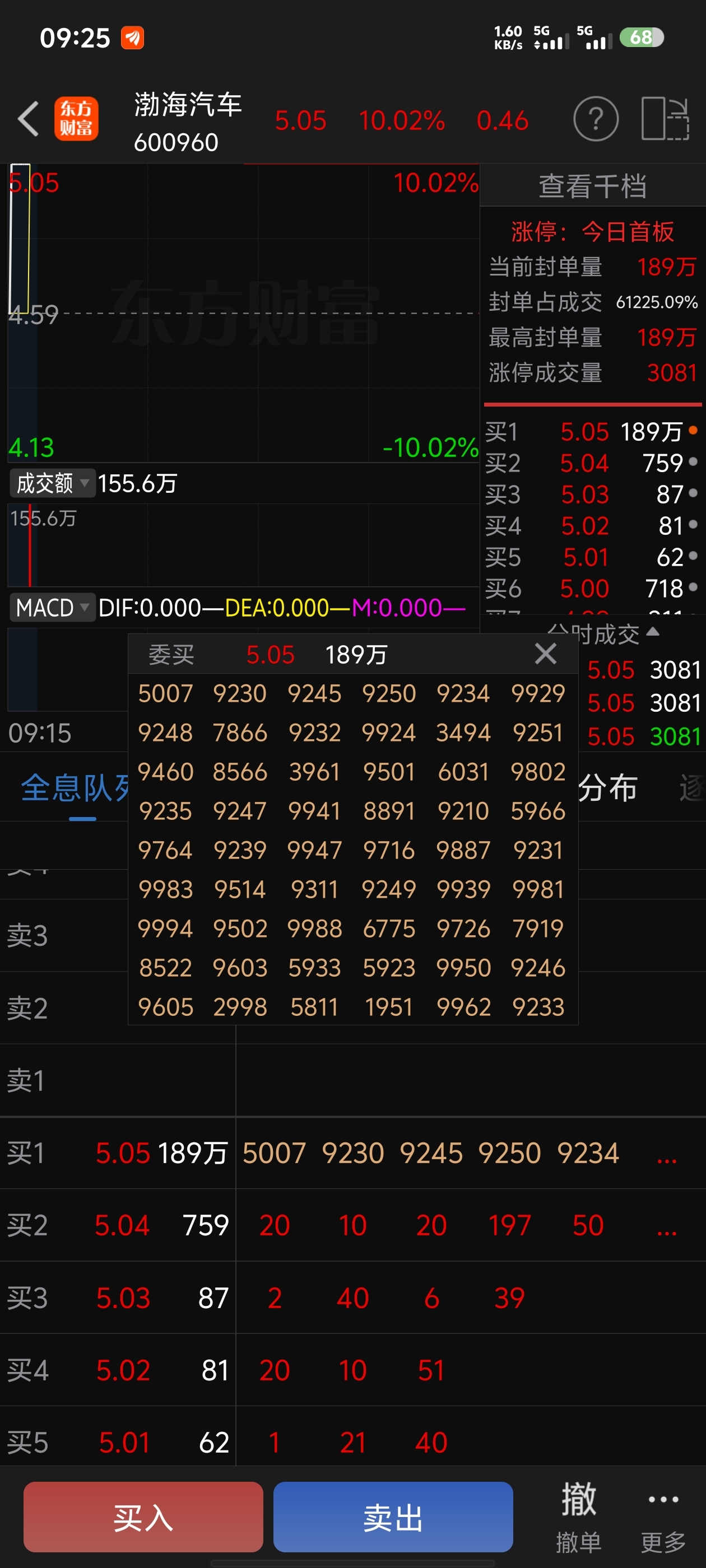Screen dimensions: 706x1568
Task: Open the 更多 three-dots menu
Action: [x=663, y=1518]
